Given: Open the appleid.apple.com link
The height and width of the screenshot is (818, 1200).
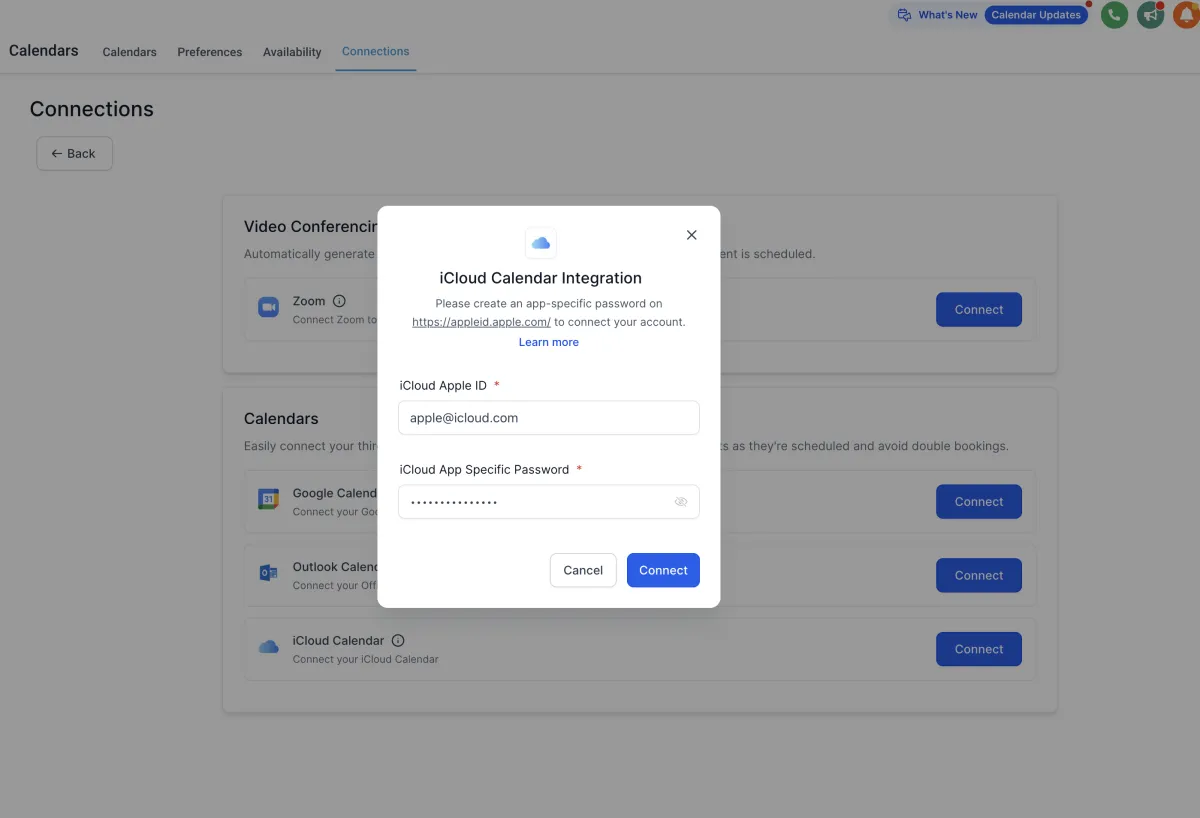Looking at the screenshot, I should click(x=481, y=322).
